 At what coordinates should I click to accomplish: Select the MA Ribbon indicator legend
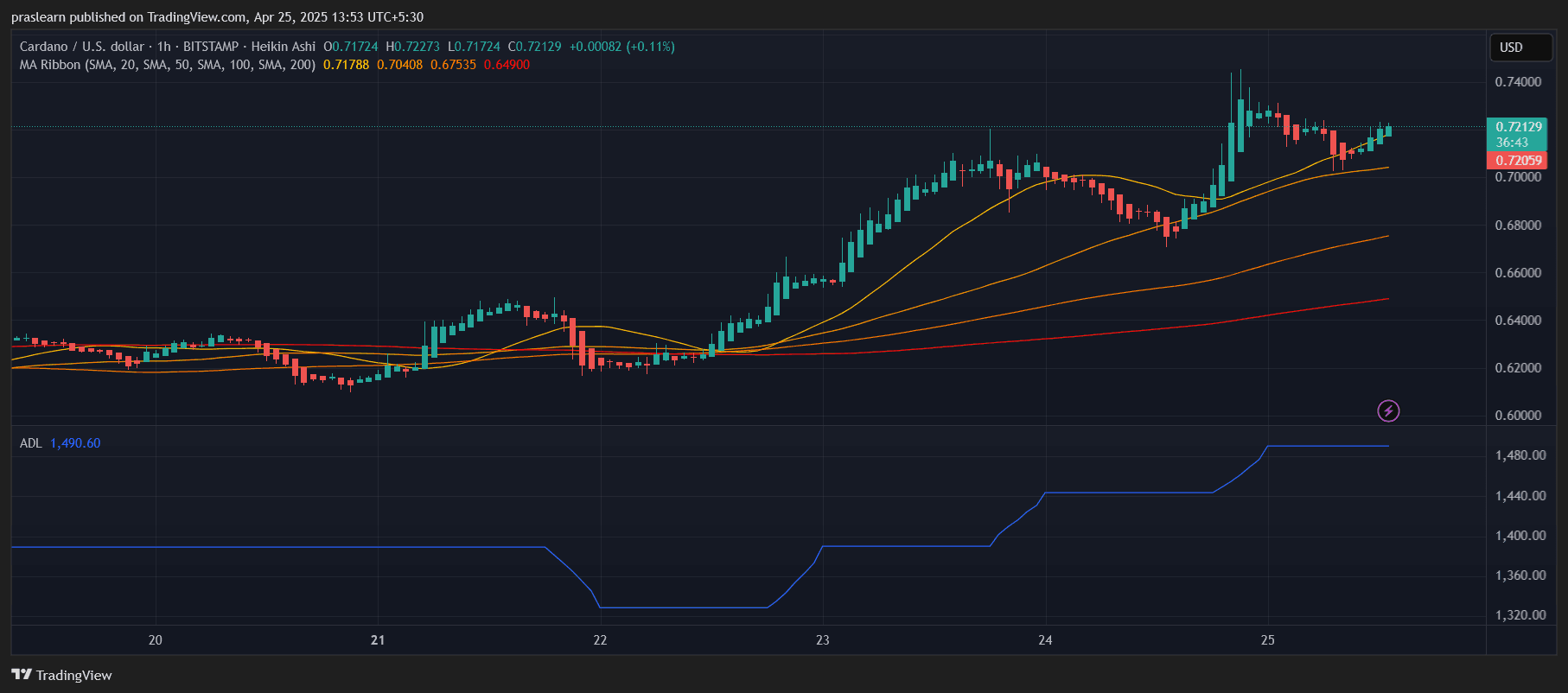167,65
